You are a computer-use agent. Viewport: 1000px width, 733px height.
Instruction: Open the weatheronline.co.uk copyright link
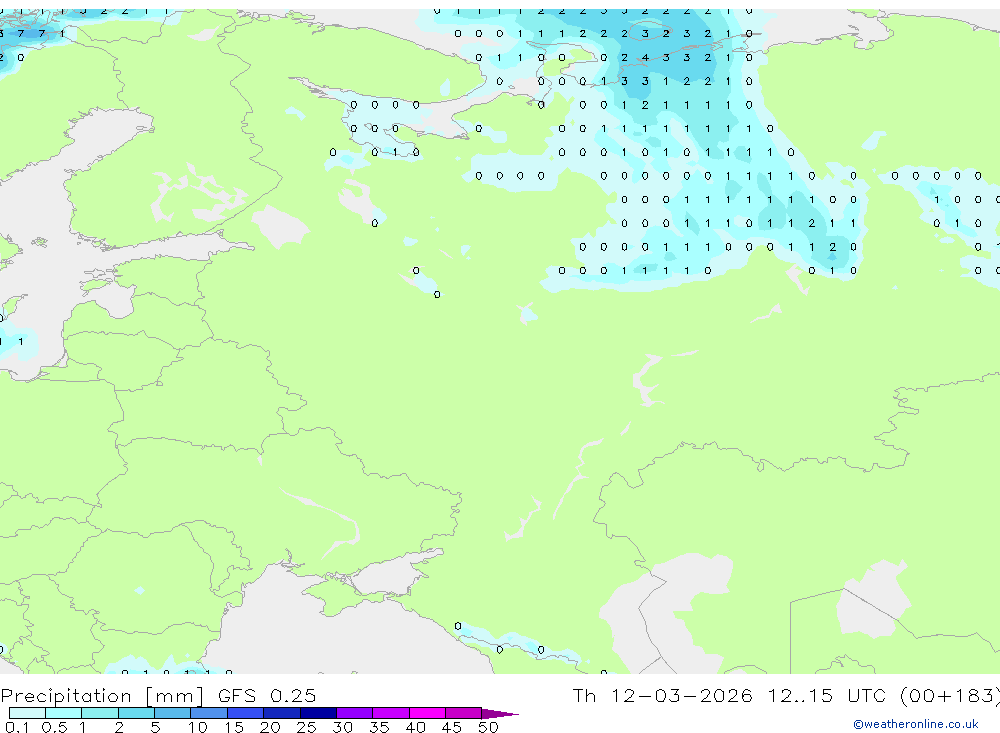pyautogui.click(x=916, y=724)
